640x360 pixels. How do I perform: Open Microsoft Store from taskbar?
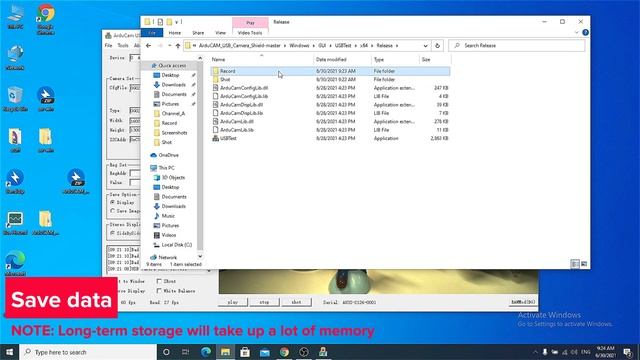pos(245,352)
